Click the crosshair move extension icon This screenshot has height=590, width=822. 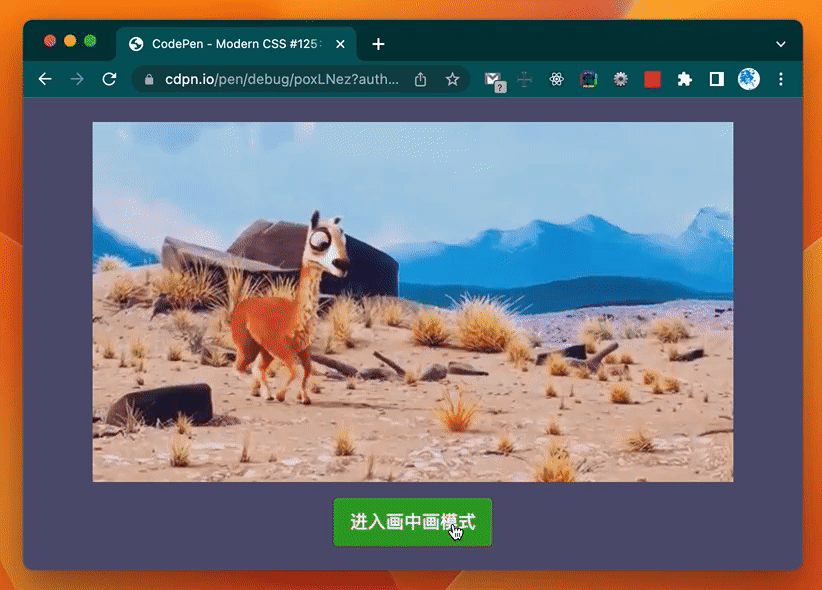pos(524,79)
